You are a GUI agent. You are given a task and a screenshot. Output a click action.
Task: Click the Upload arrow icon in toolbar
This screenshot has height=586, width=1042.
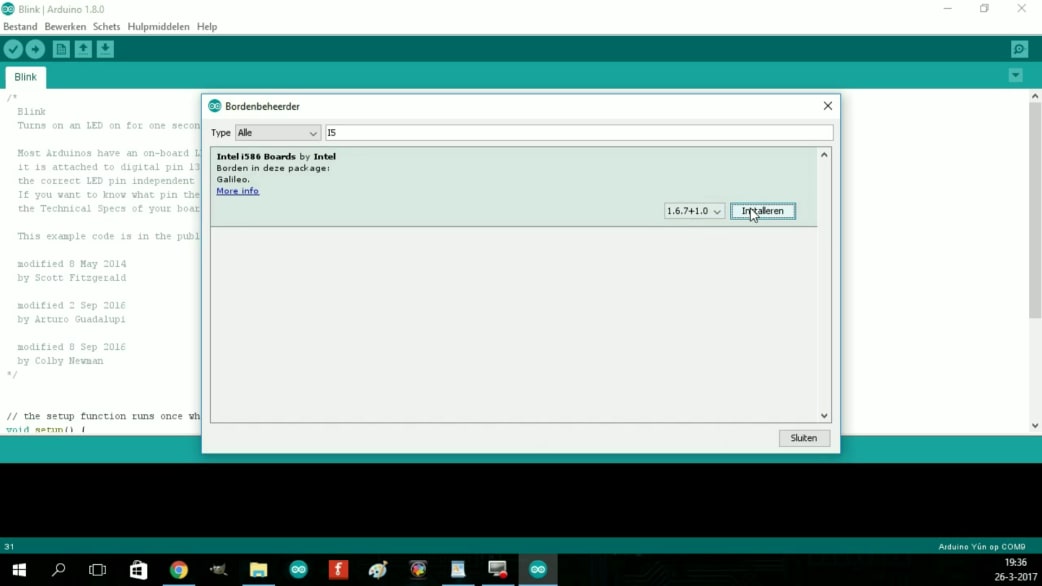tap(35, 49)
